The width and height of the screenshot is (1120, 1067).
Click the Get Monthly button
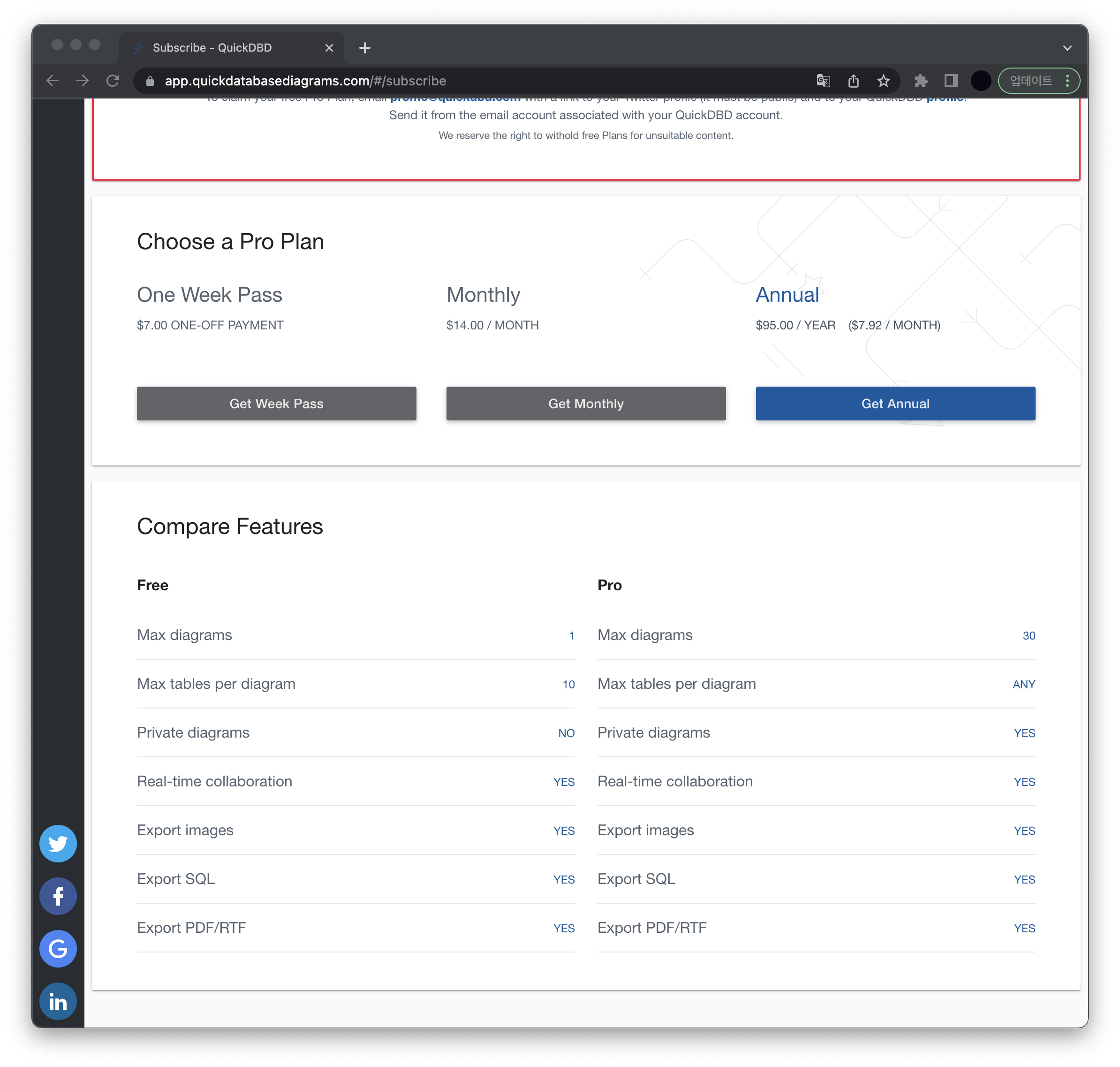coord(586,403)
